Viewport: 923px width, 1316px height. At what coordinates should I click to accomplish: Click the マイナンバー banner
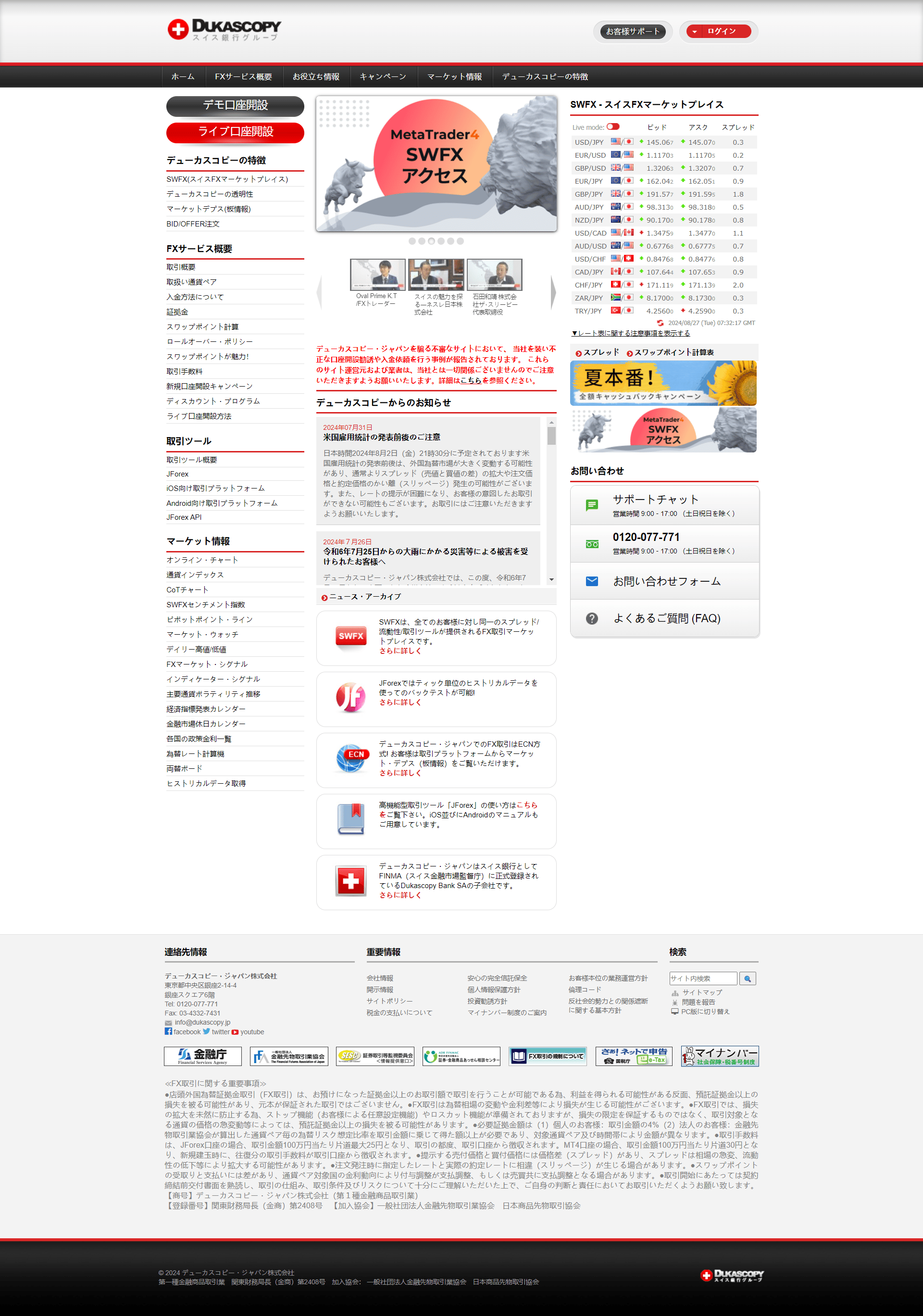(x=720, y=1056)
